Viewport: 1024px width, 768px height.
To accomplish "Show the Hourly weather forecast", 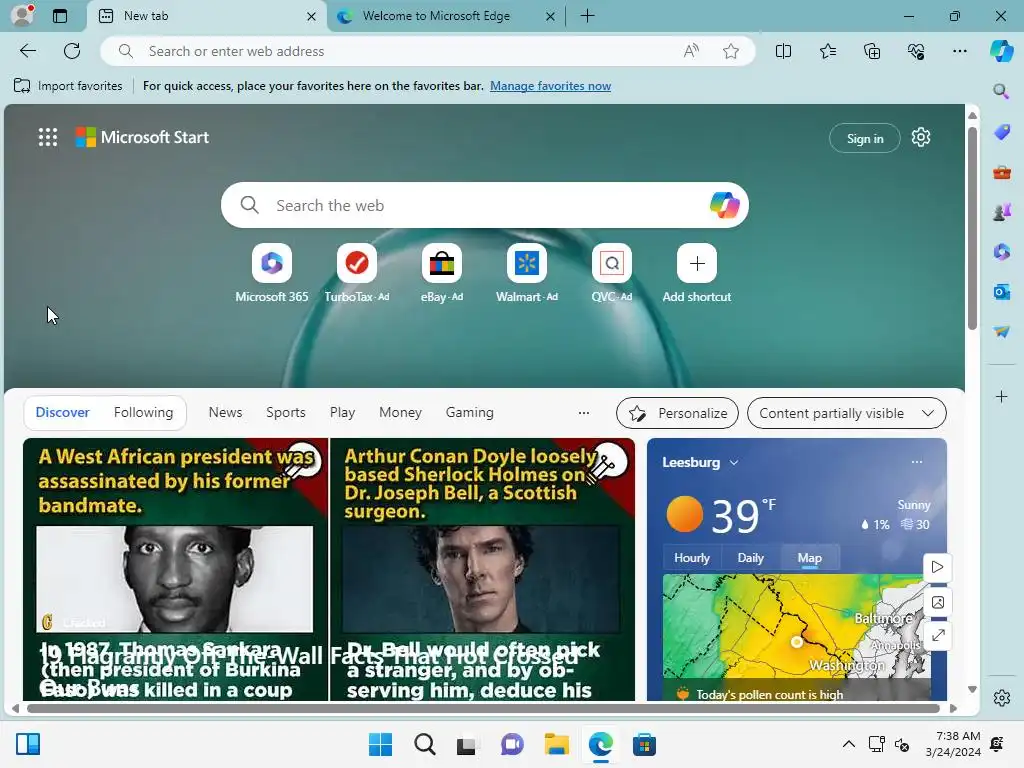I will [x=692, y=558].
